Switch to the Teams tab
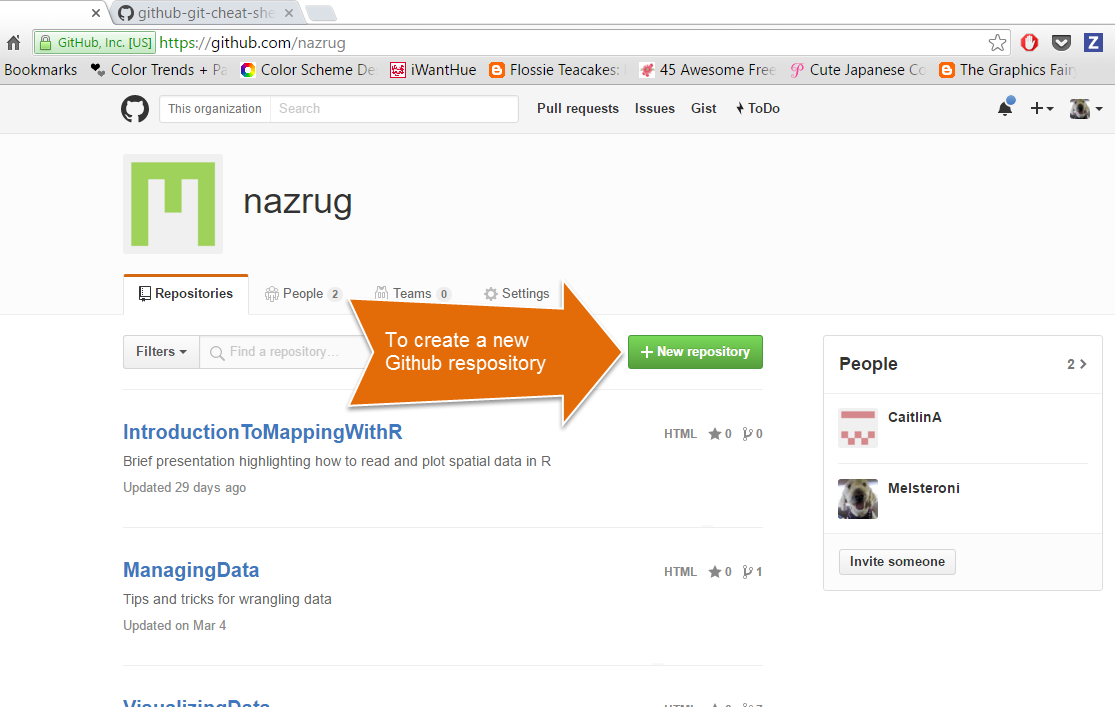Viewport: 1115px width, 707px height. coord(412,294)
